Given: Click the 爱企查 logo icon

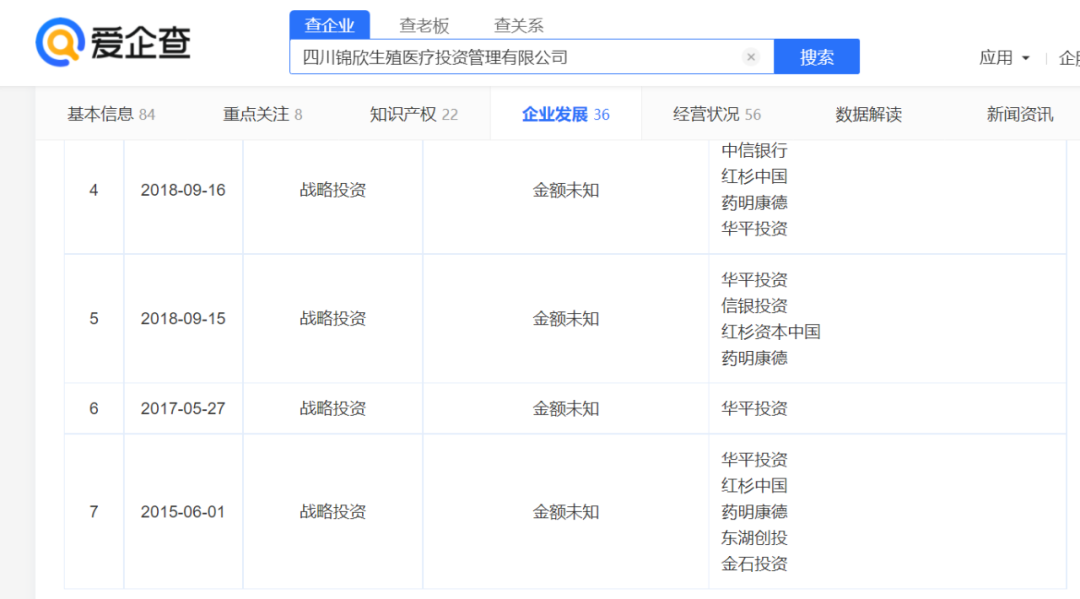Looking at the screenshot, I should 60,42.
